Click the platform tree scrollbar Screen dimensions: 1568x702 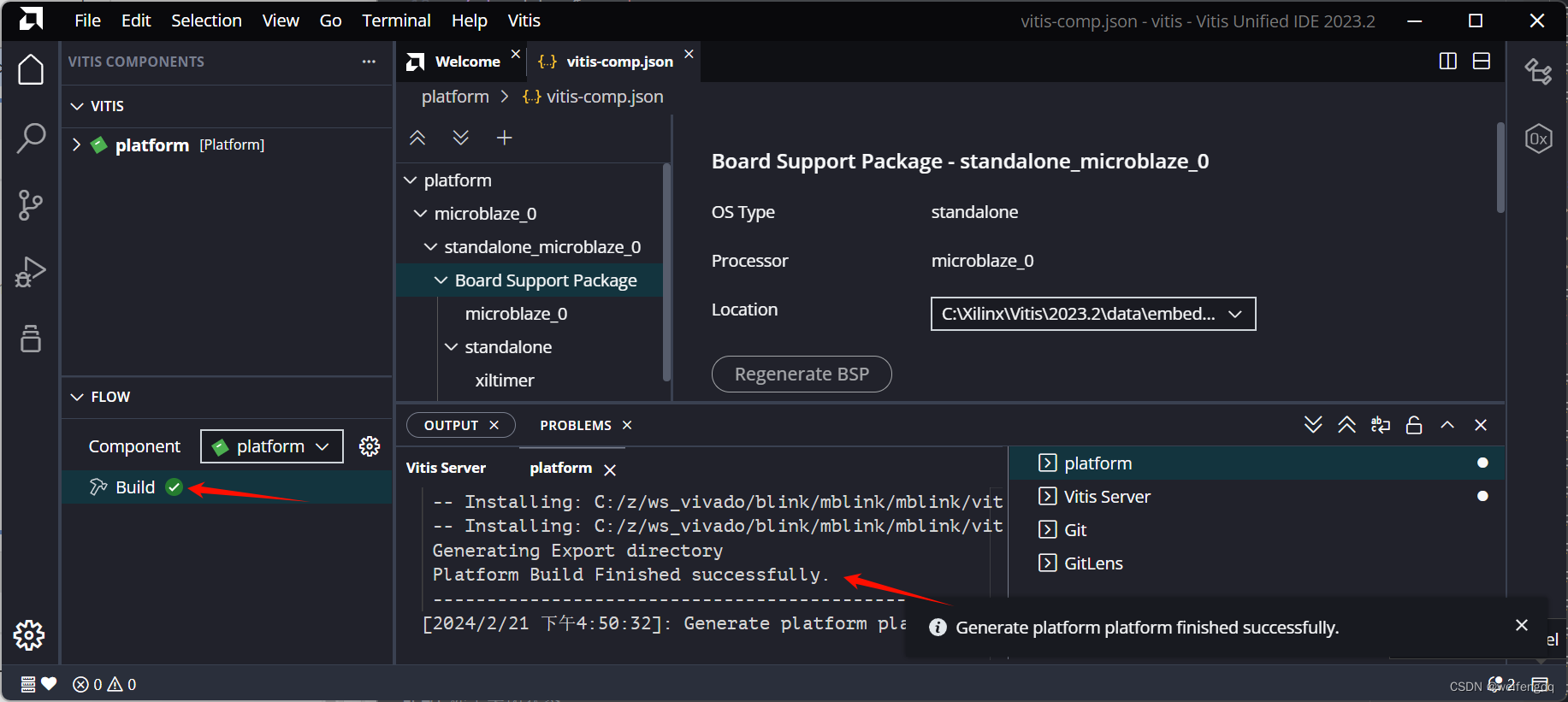(666, 272)
